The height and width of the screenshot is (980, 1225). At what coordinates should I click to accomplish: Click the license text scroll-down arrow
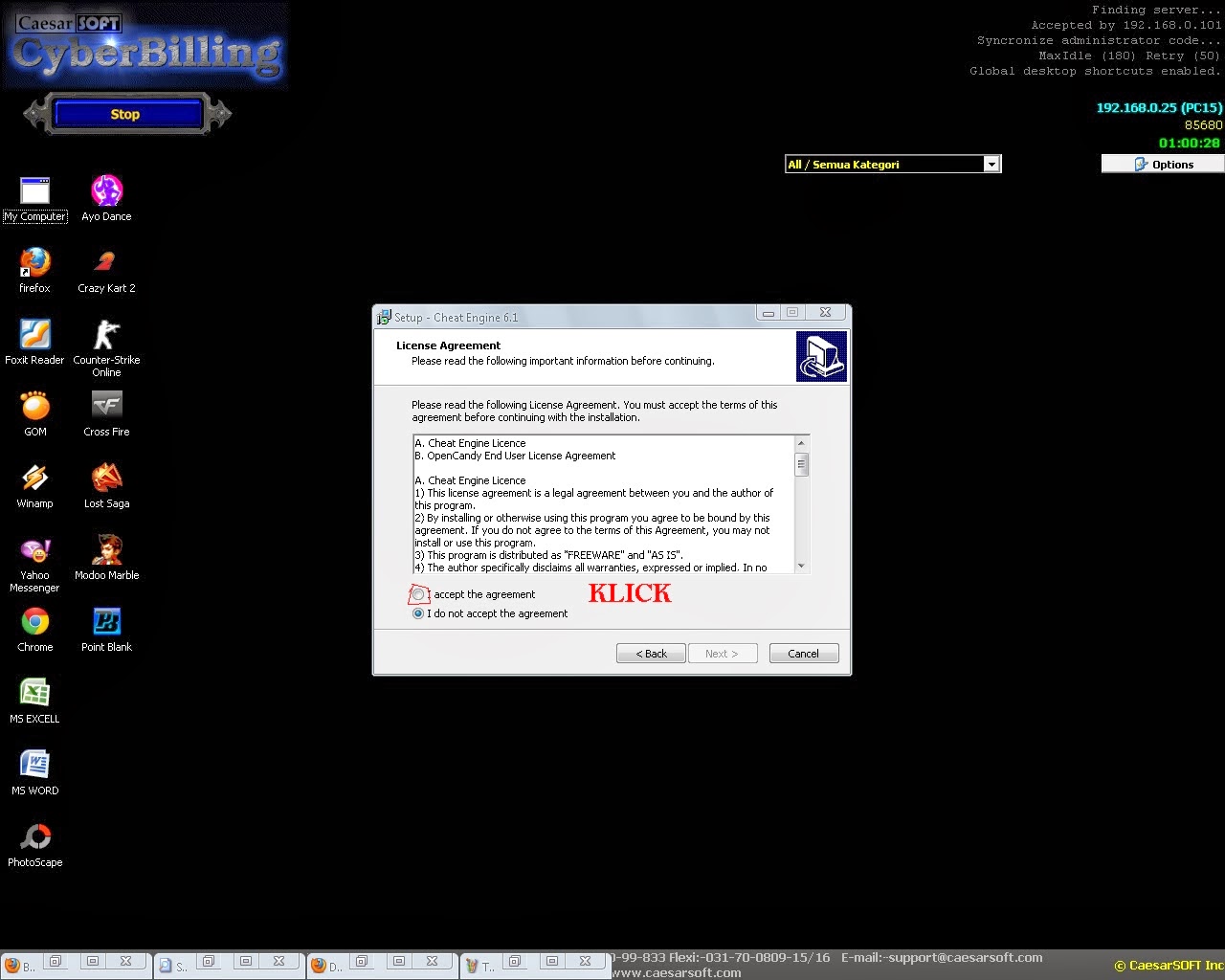[802, 567]
